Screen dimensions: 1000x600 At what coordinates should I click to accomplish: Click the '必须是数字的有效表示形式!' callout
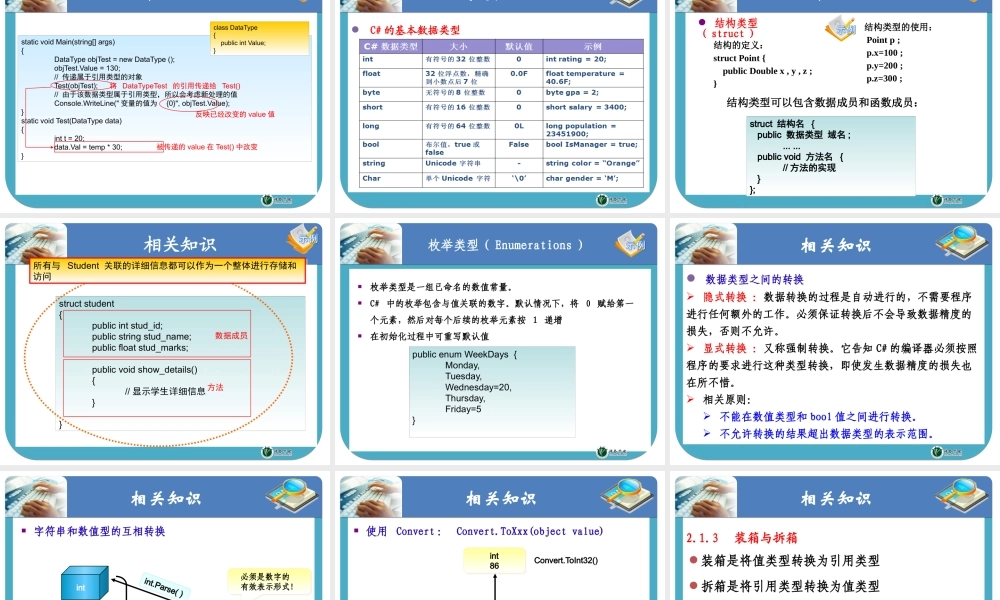point(268,581)
